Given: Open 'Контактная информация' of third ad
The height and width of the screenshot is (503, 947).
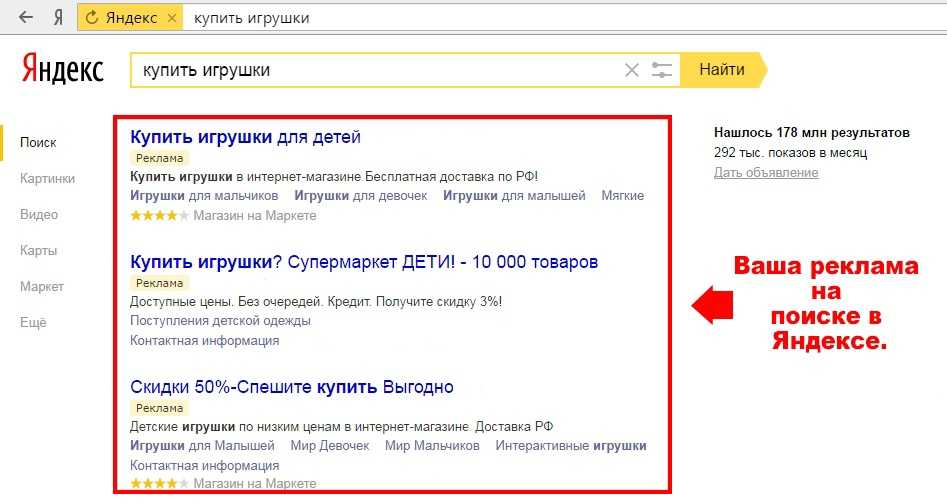Looking at the screenshot, I should [x=205, y=466].
